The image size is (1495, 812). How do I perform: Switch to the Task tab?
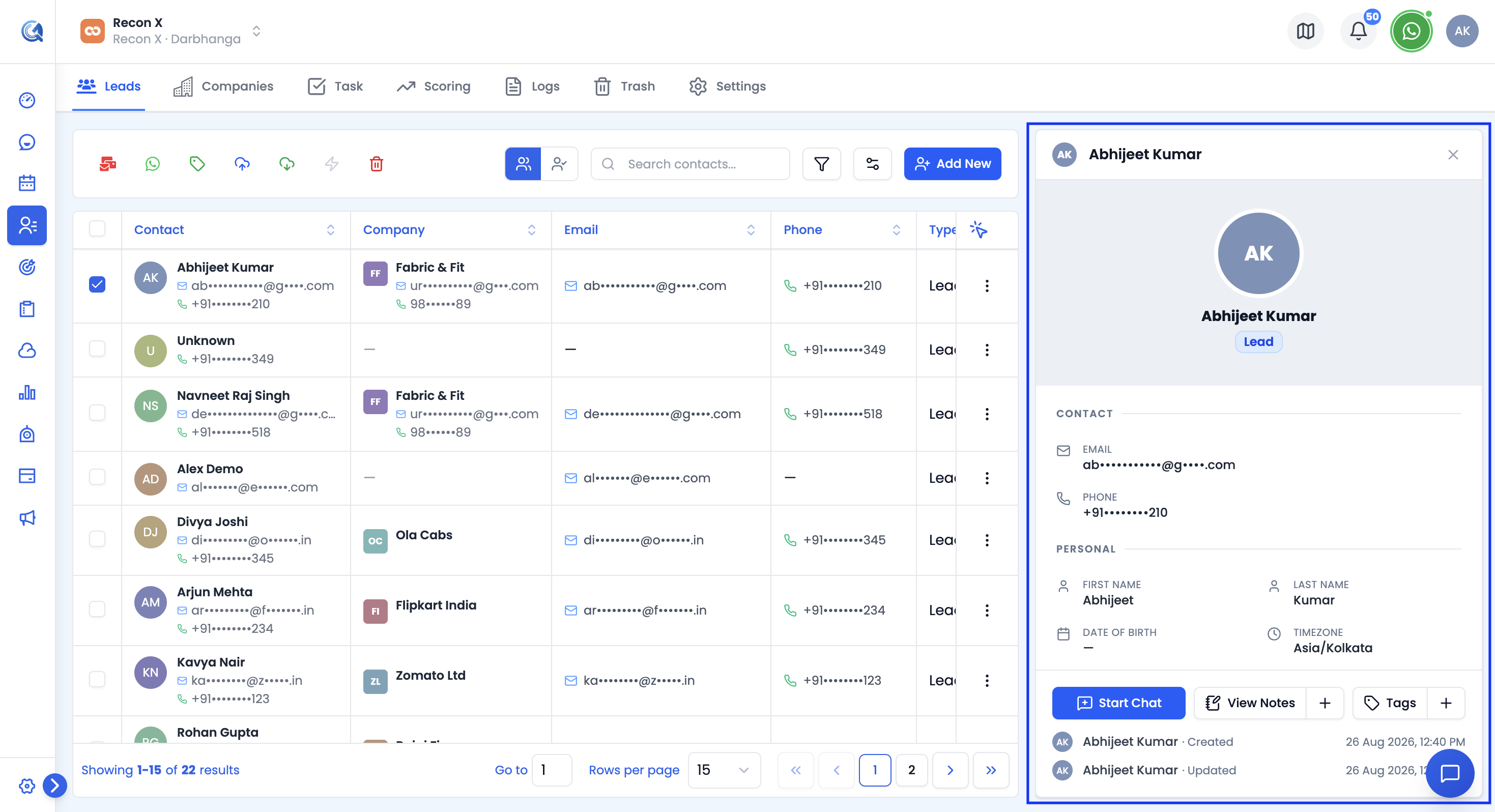coord(335,86)
